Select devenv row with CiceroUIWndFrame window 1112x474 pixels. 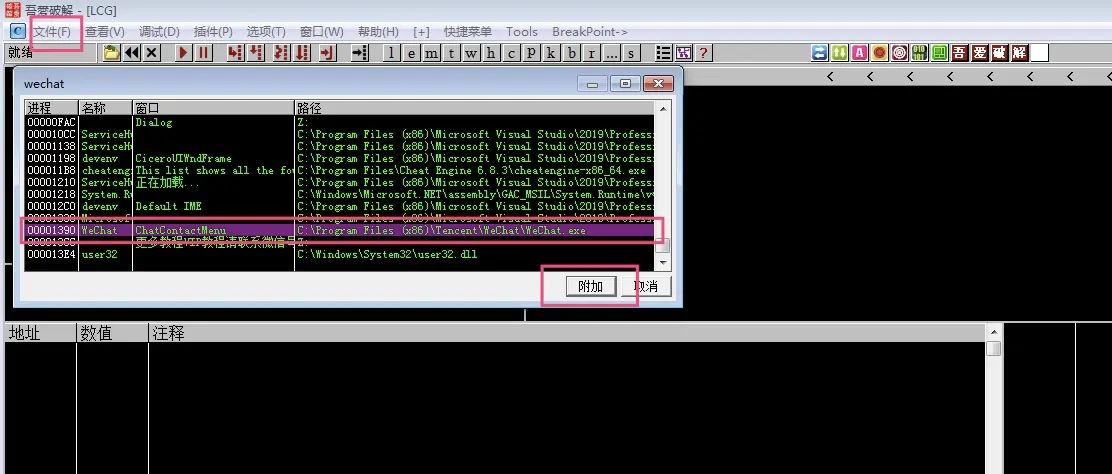pyautogui.click(x=340, y=158)
